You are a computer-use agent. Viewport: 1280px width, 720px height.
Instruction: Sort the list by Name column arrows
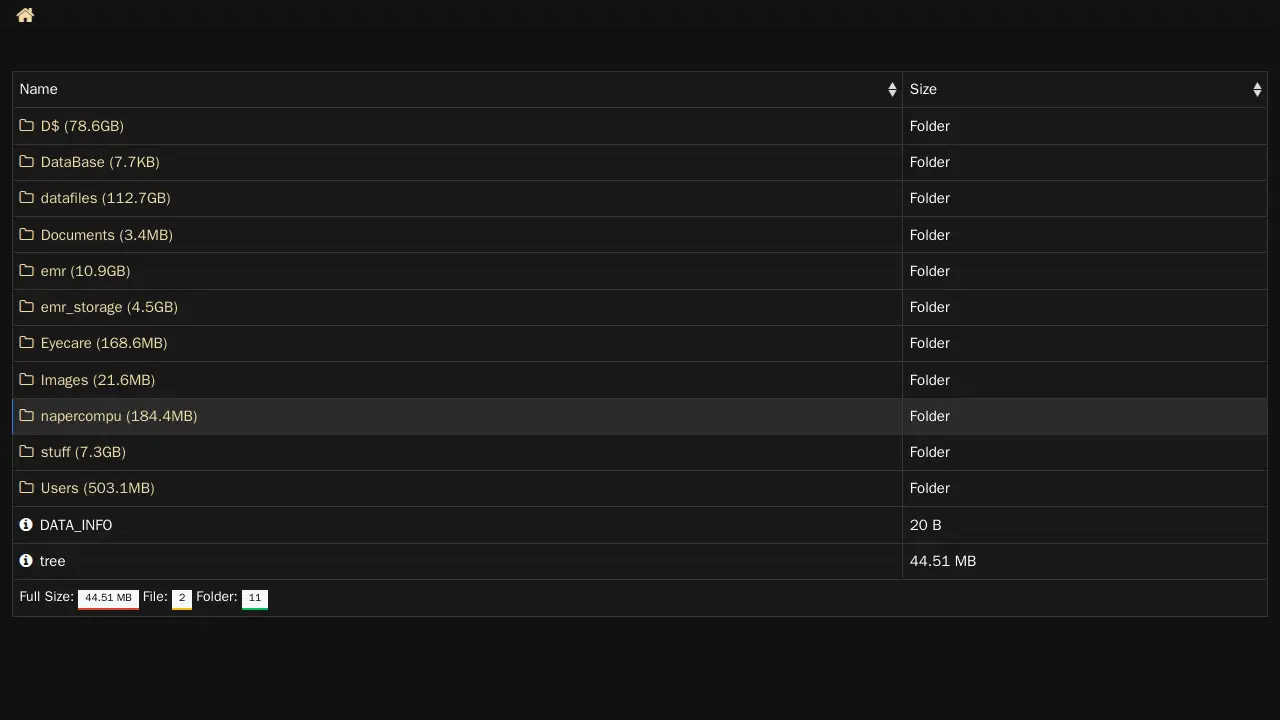[892, 90]
